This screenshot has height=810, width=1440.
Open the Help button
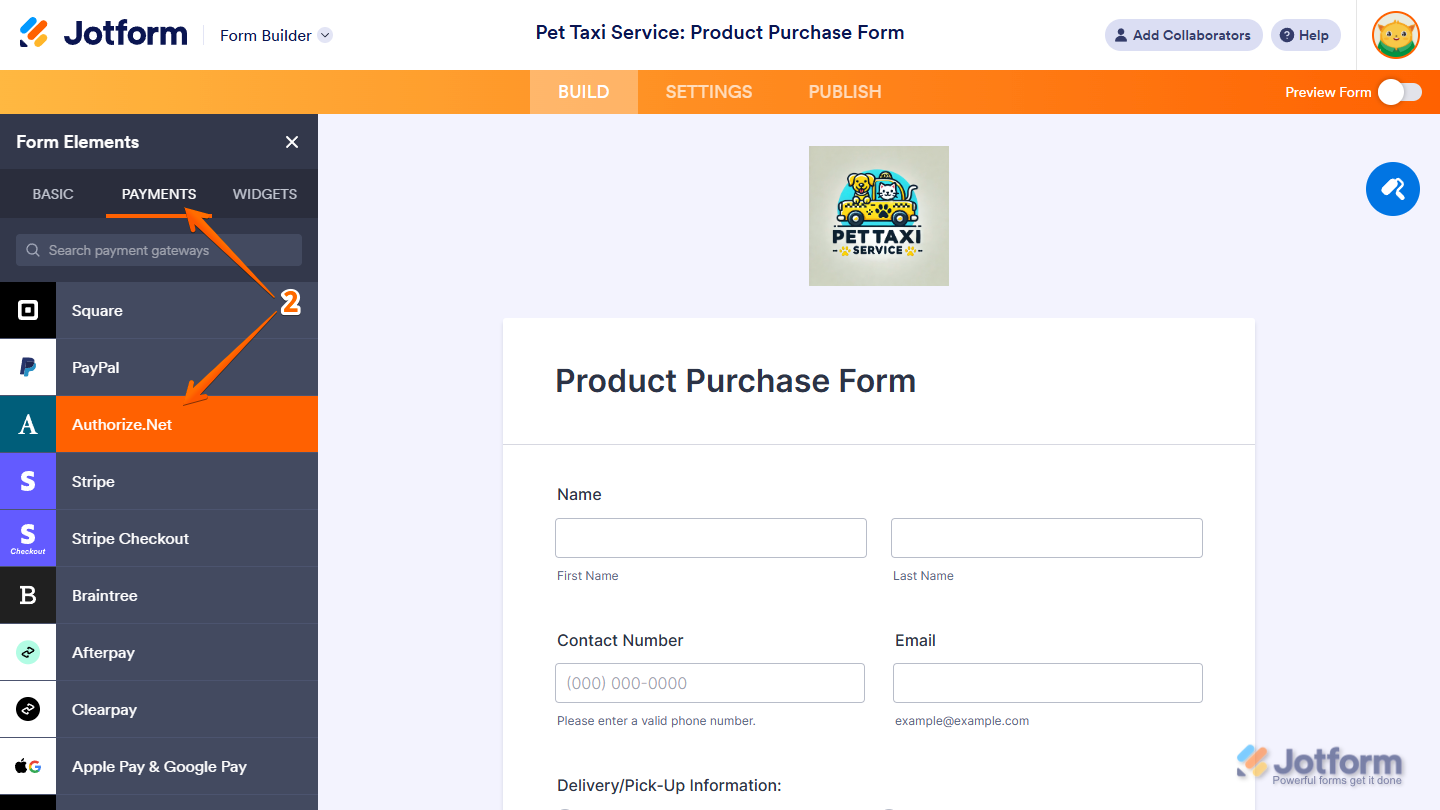(1304, 35)
